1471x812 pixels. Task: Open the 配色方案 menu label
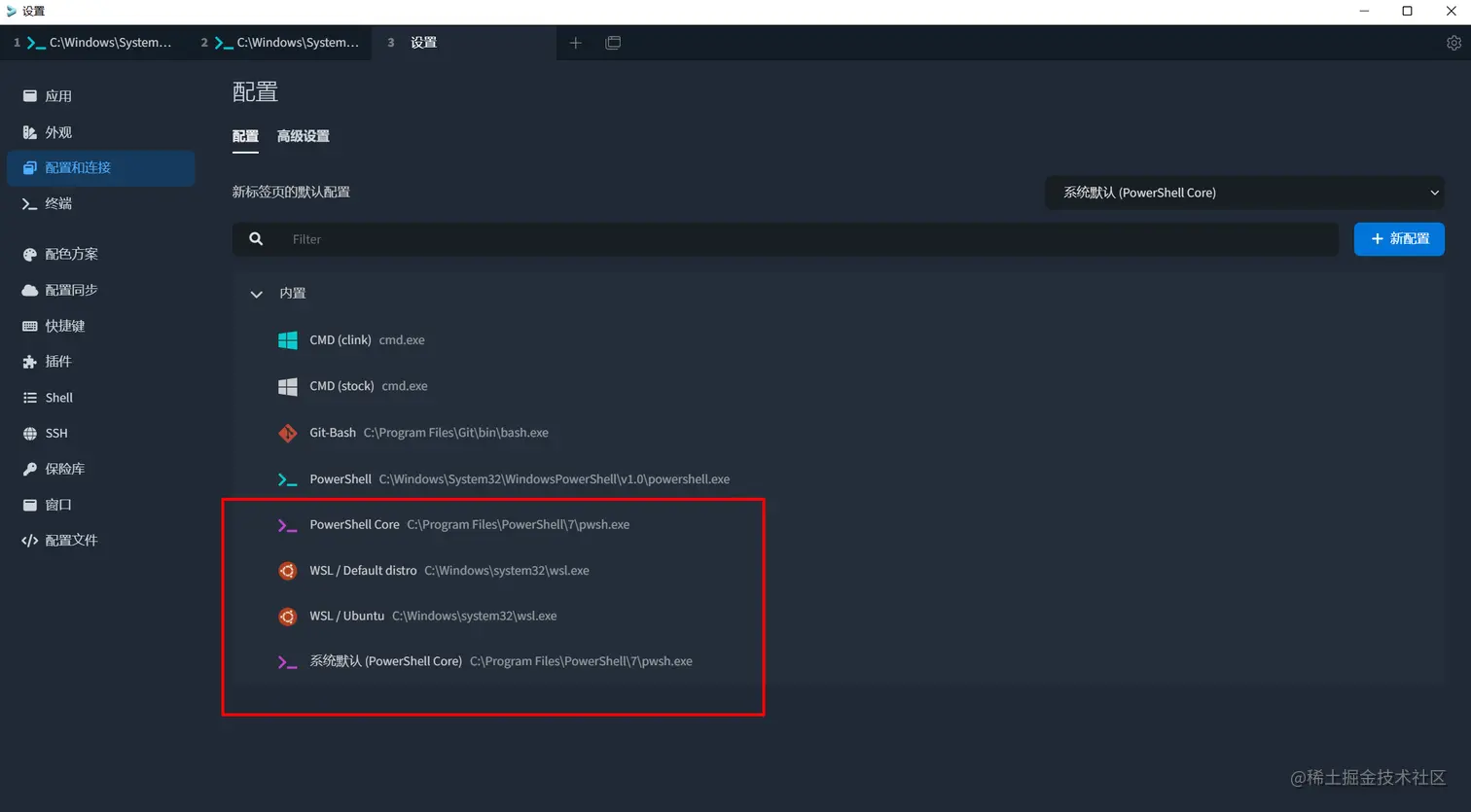coord(72,255)
